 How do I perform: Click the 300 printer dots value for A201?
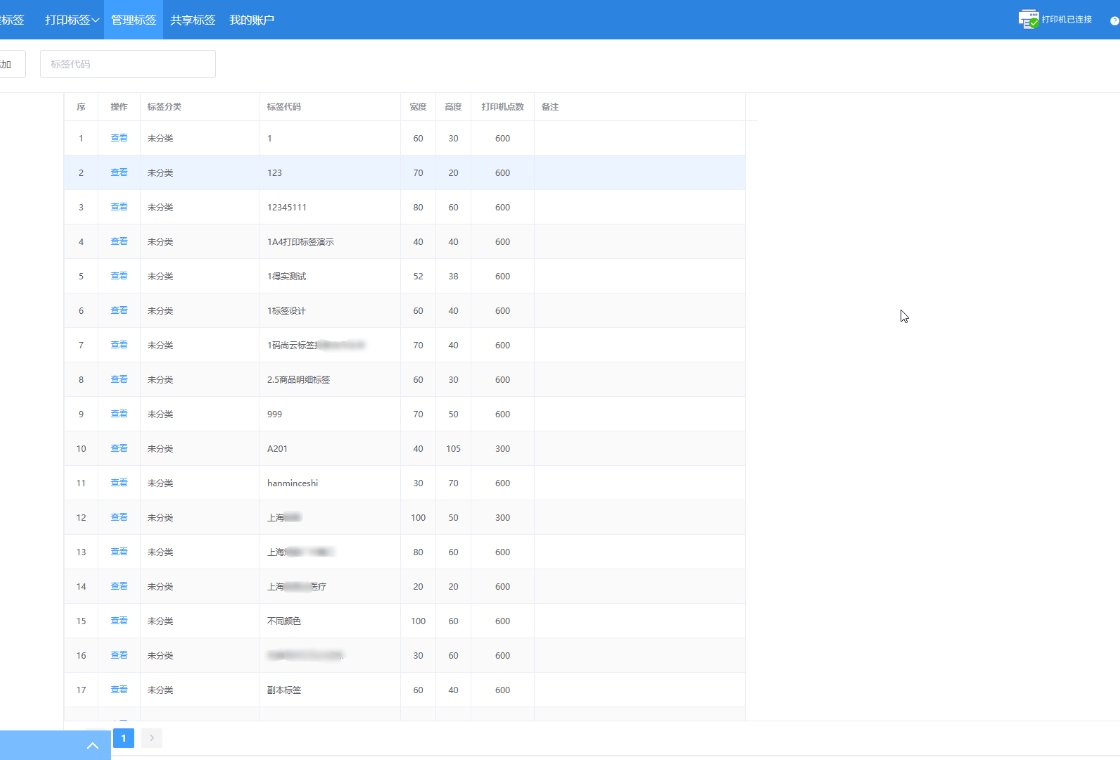click(x=502, y=449)
